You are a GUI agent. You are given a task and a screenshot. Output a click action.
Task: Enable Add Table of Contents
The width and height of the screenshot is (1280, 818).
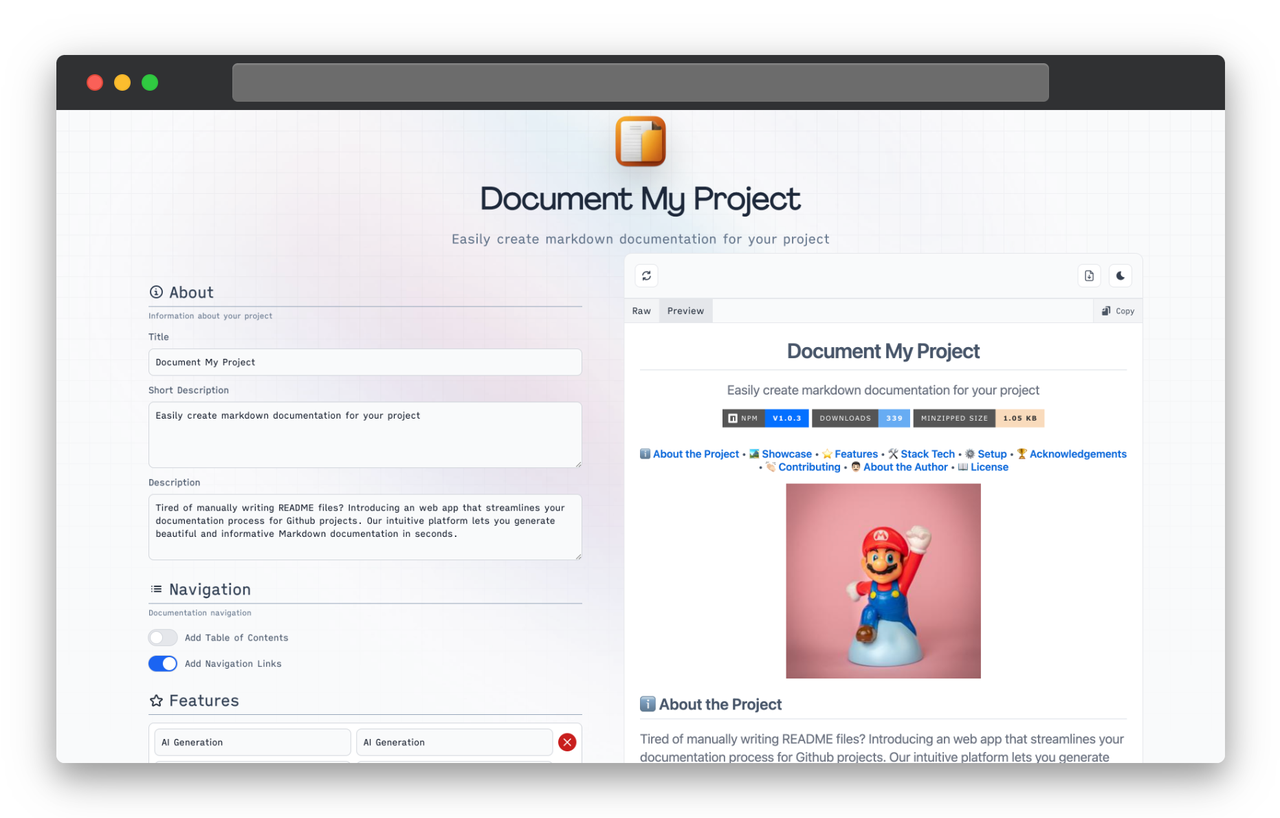click(x=162, y=637)
